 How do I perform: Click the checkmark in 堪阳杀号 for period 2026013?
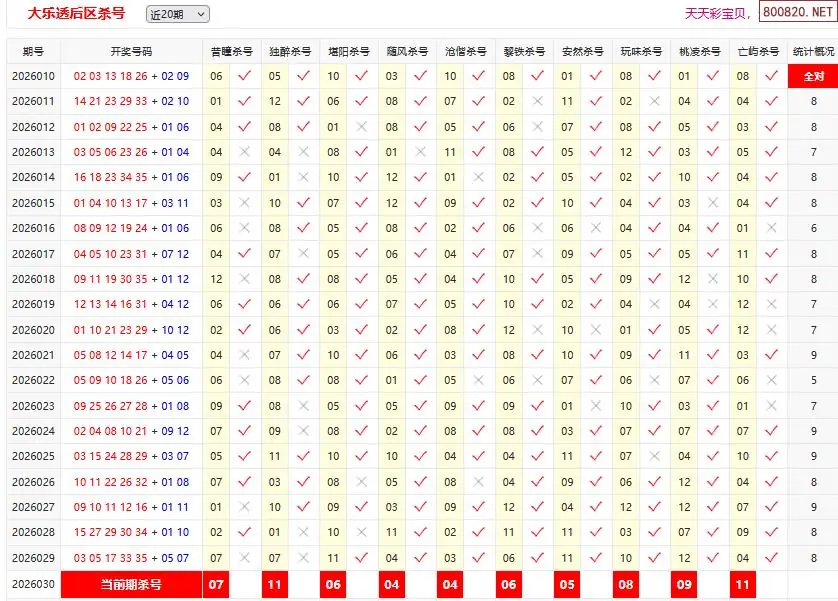[x=361, y=152]
